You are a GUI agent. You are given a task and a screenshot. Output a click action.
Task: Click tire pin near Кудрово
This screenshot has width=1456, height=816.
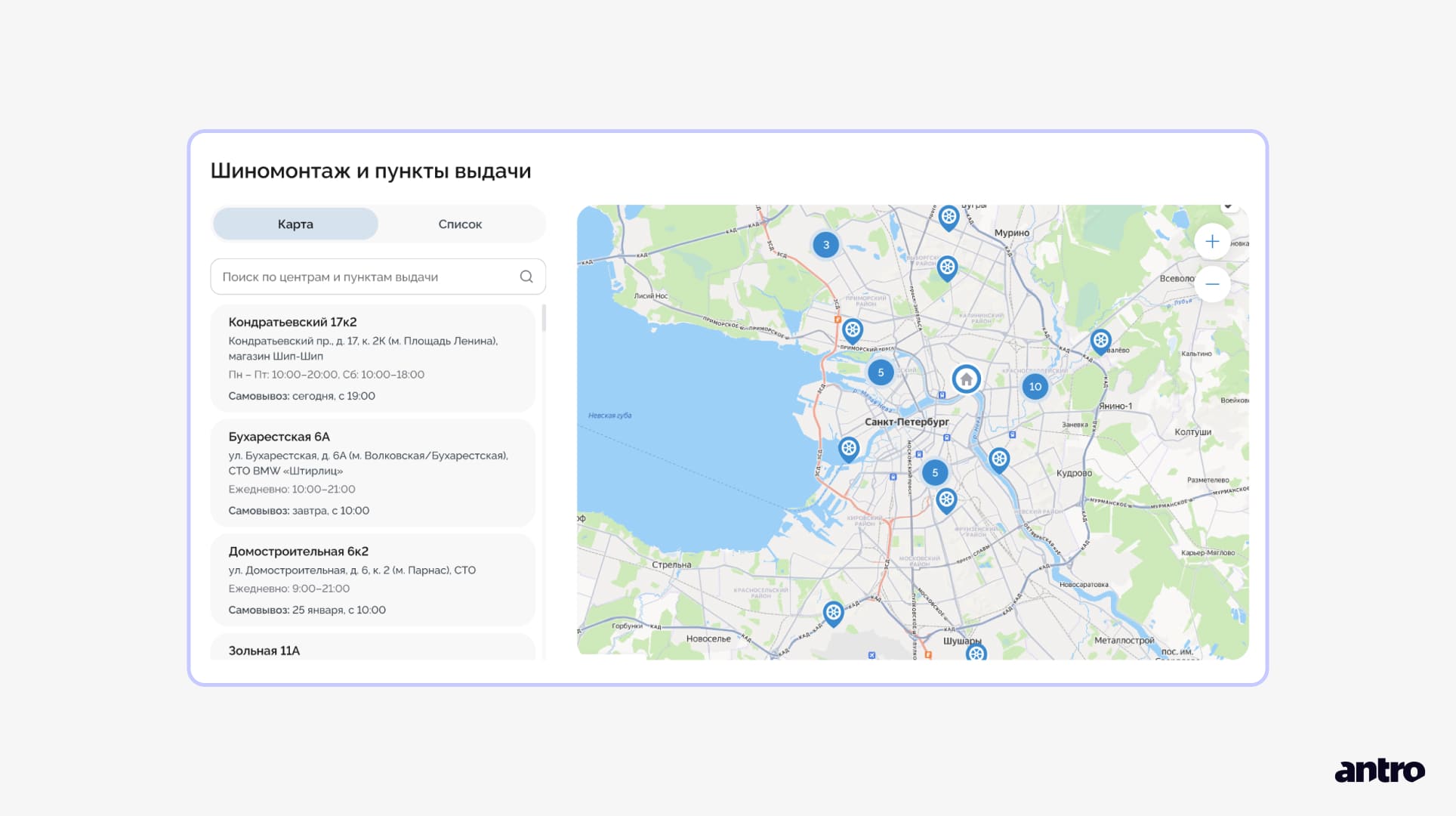tap(999, 459)
